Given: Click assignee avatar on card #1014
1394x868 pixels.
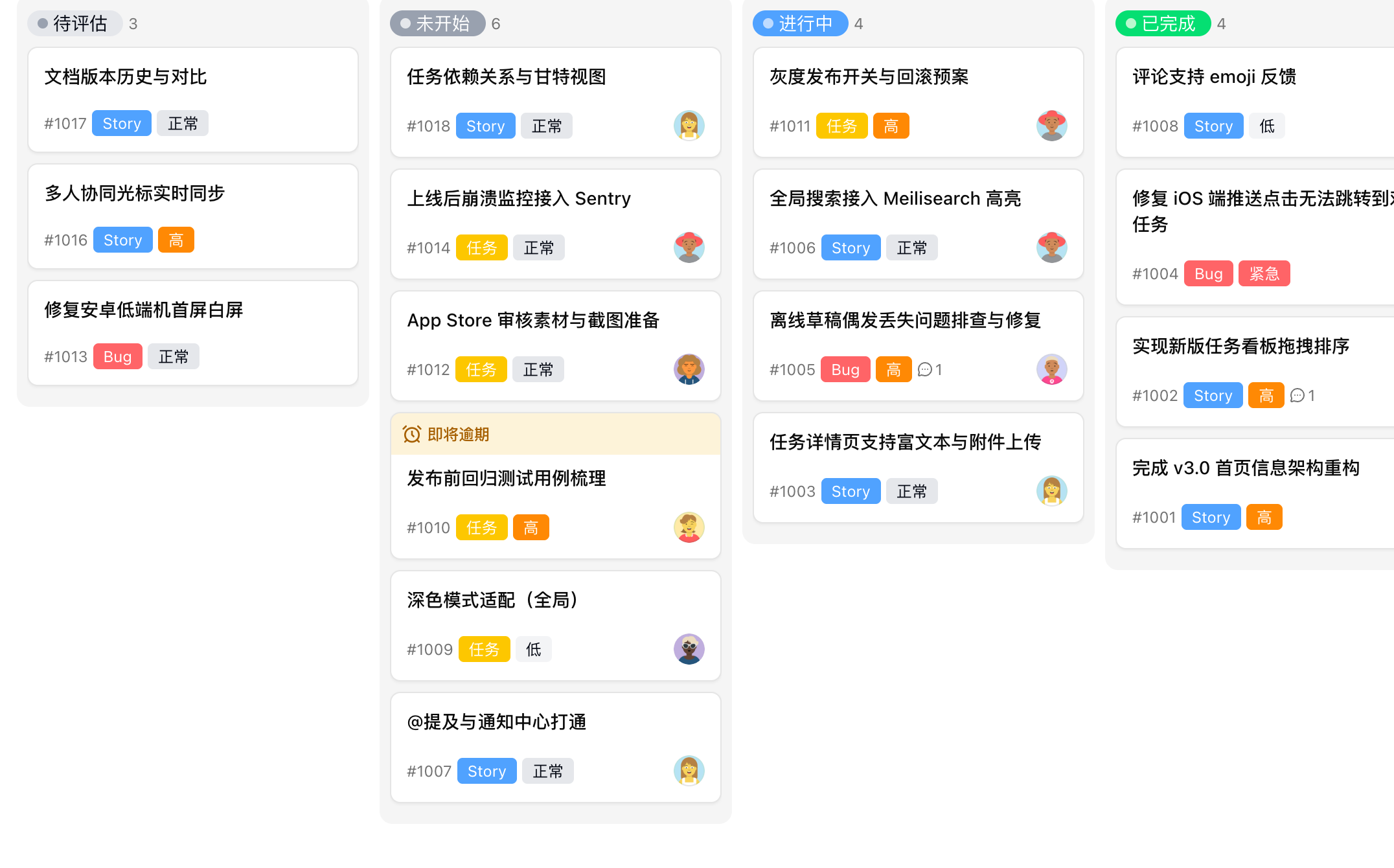Looking at the screenshot, I should click(x=689, y=247).
